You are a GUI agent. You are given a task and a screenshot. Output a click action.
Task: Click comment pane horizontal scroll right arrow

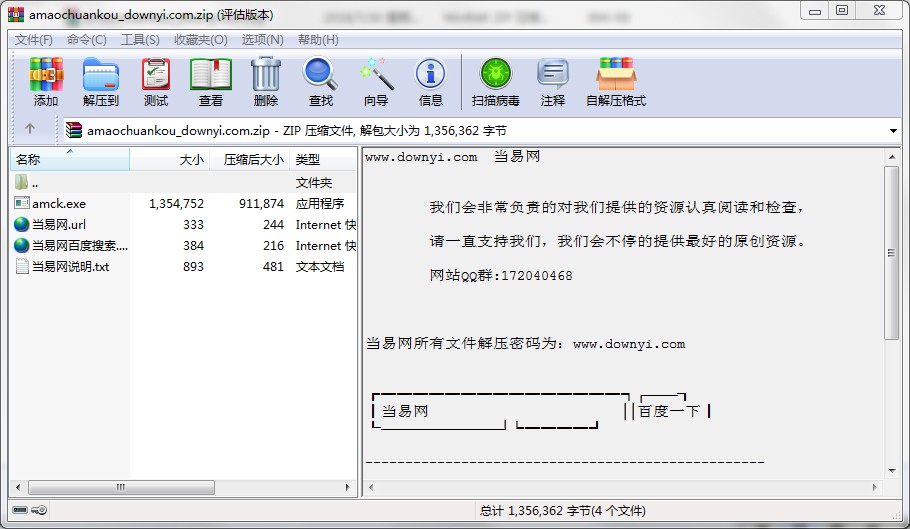tap(875, 487)
